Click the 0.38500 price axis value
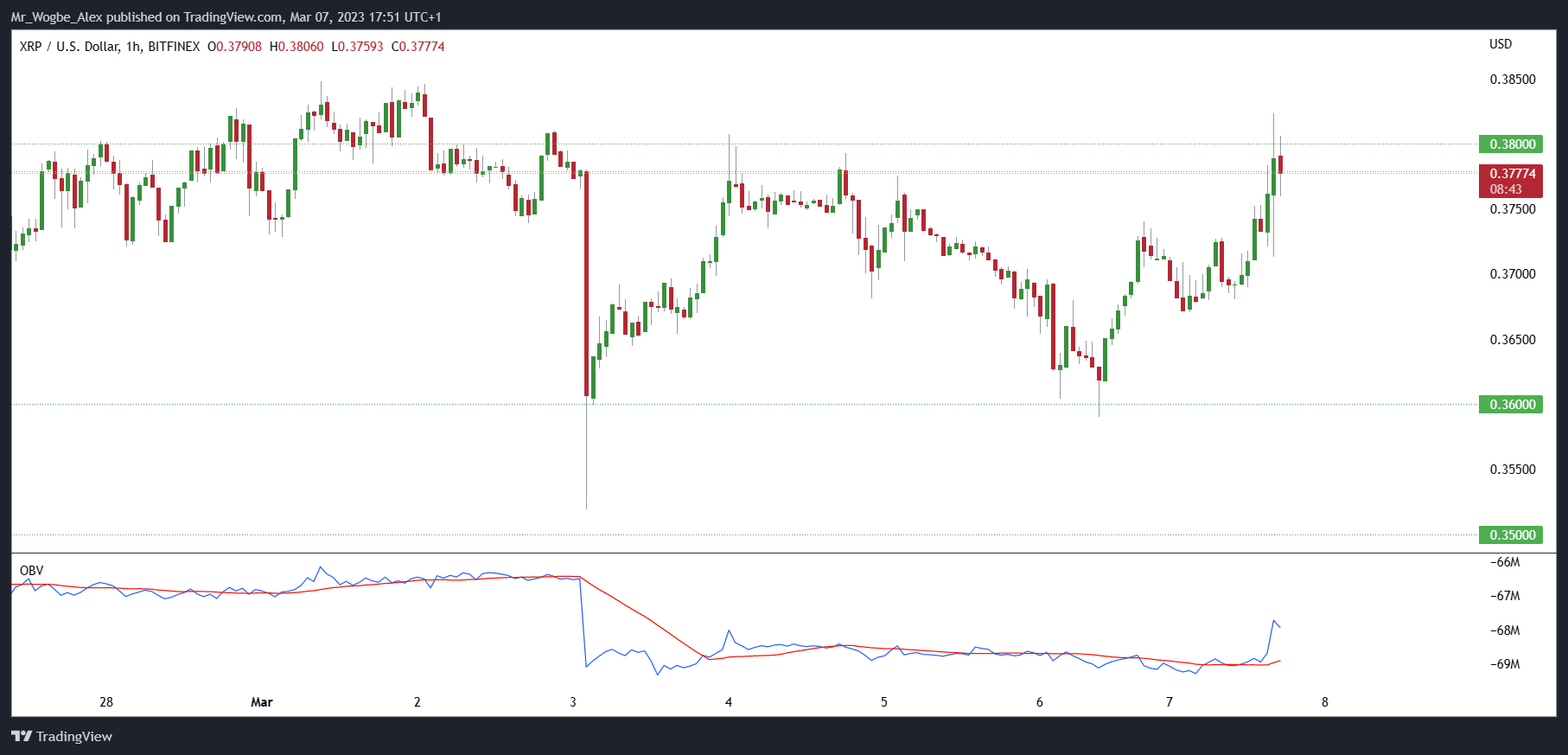Screen dimensions: 1568x755 pos(1513,80)
